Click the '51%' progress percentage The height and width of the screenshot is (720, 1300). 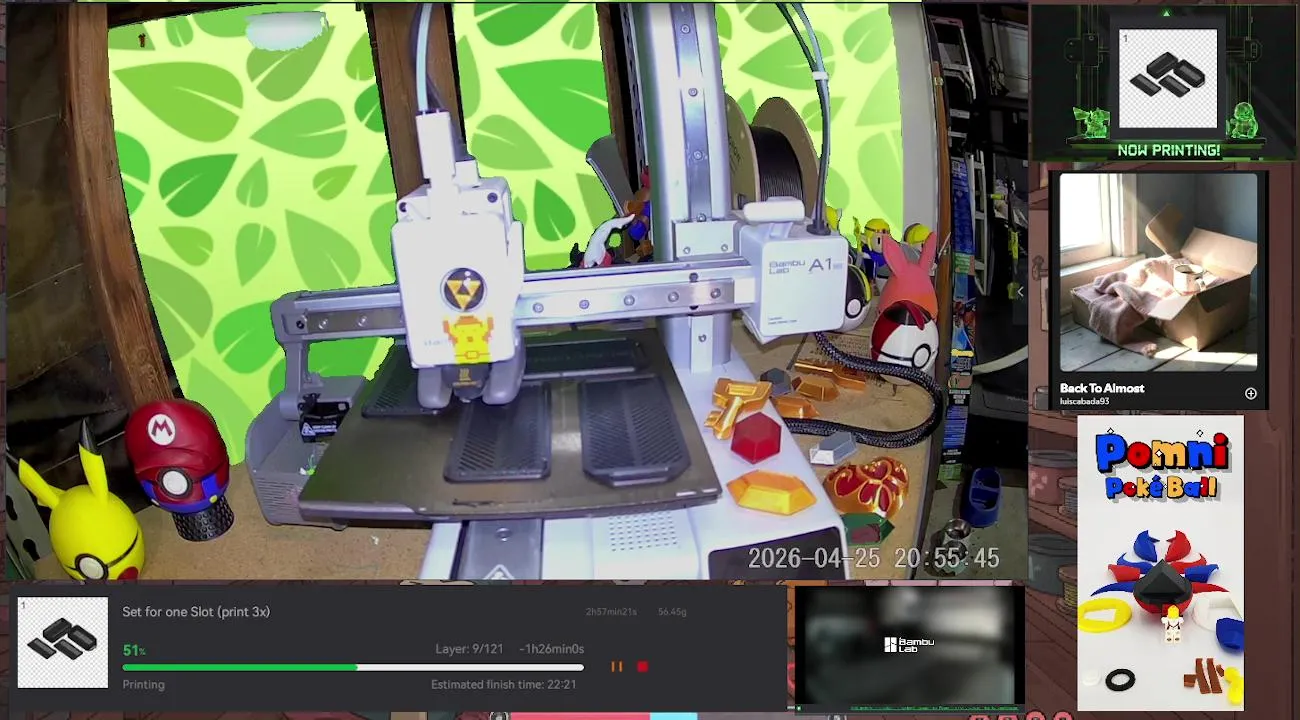134,650
